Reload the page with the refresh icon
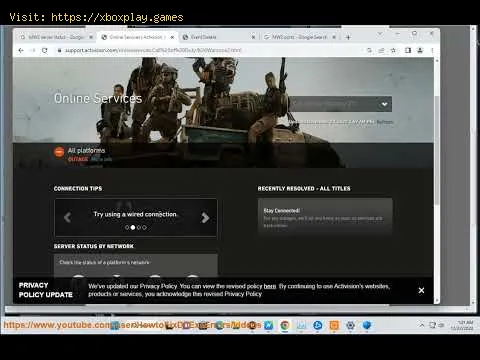The height and width of the screenshot is (360, 480). pos(45,50)
